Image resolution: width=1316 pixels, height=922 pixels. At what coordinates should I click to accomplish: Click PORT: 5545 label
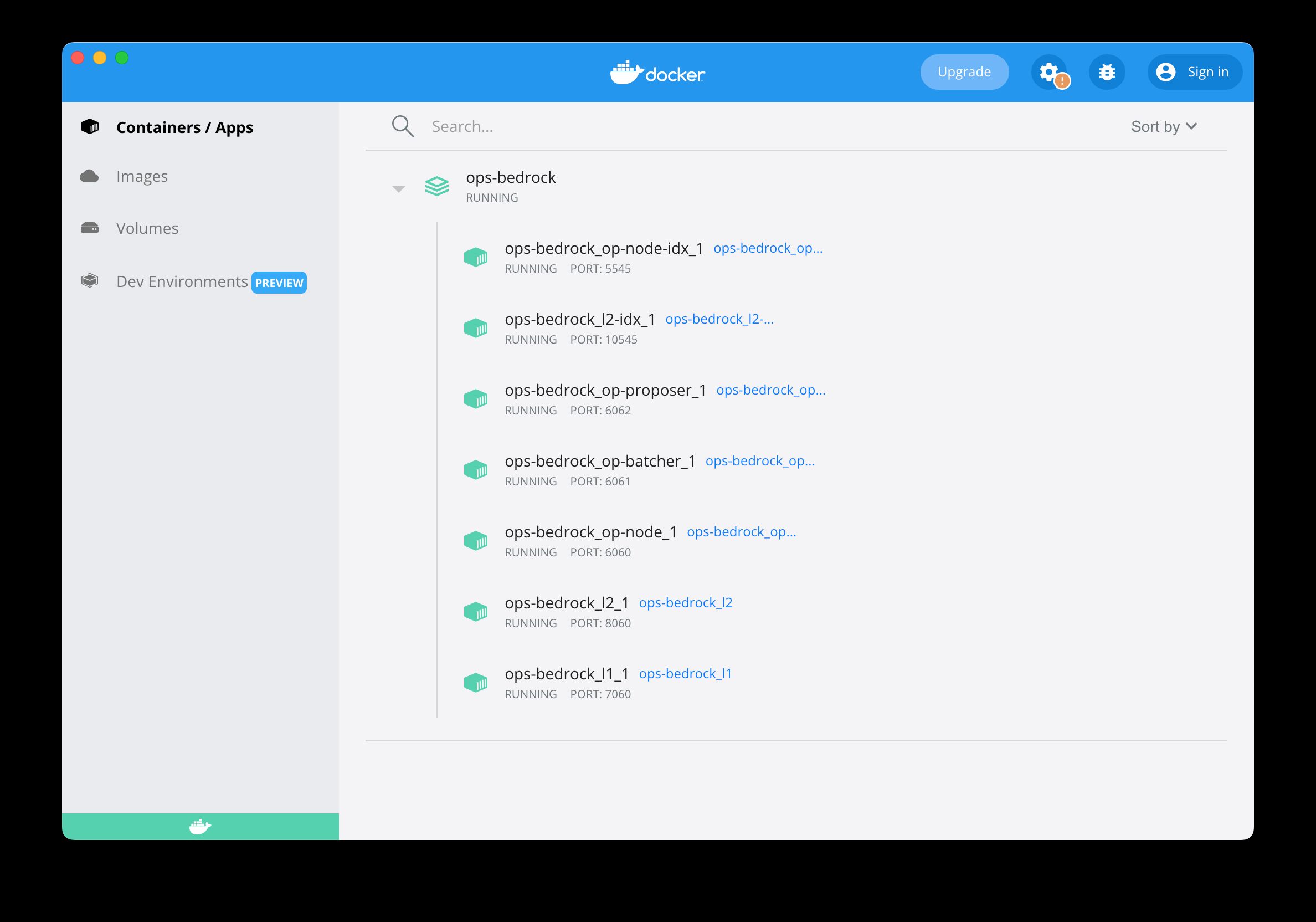[600, 269]
